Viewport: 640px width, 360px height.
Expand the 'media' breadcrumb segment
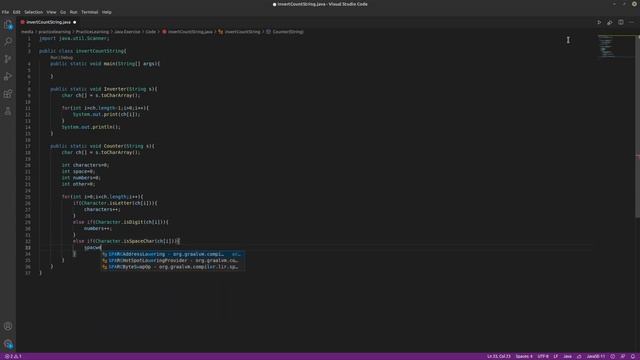27,32
